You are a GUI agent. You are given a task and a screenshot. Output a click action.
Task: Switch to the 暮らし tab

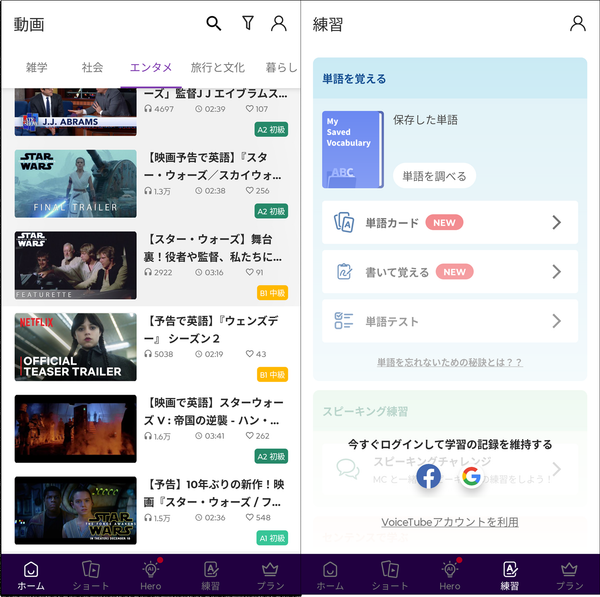pyautogui.click(x=282, y=67)
